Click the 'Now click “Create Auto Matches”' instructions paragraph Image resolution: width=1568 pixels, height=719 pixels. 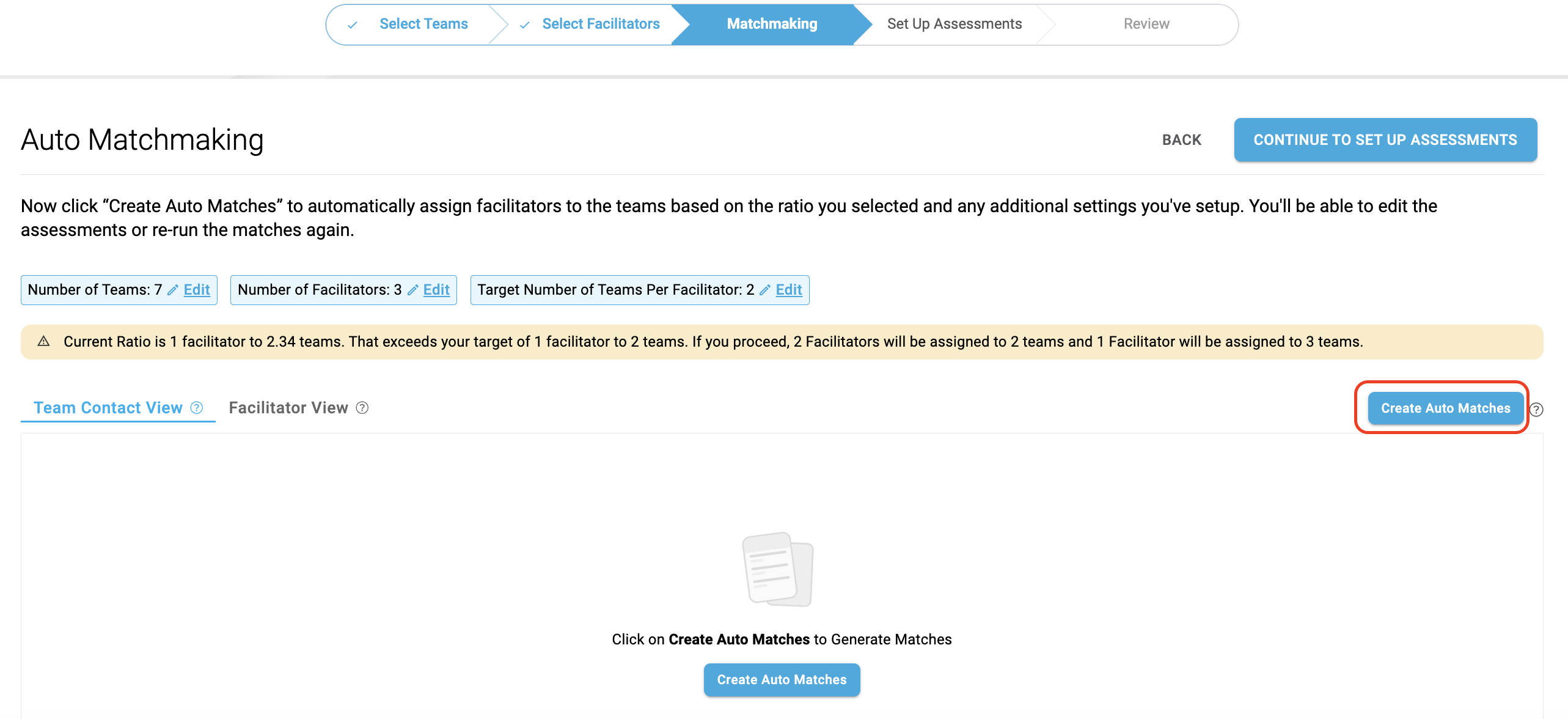(x=729, y=218)
